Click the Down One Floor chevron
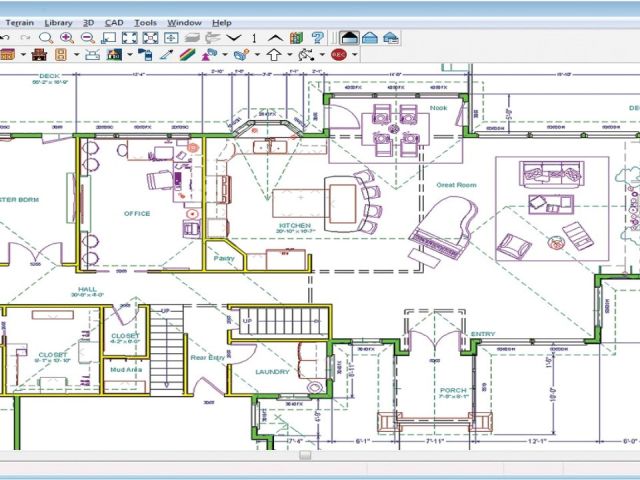Viewport: 640px width, 480px height. [x=234, y=38]
